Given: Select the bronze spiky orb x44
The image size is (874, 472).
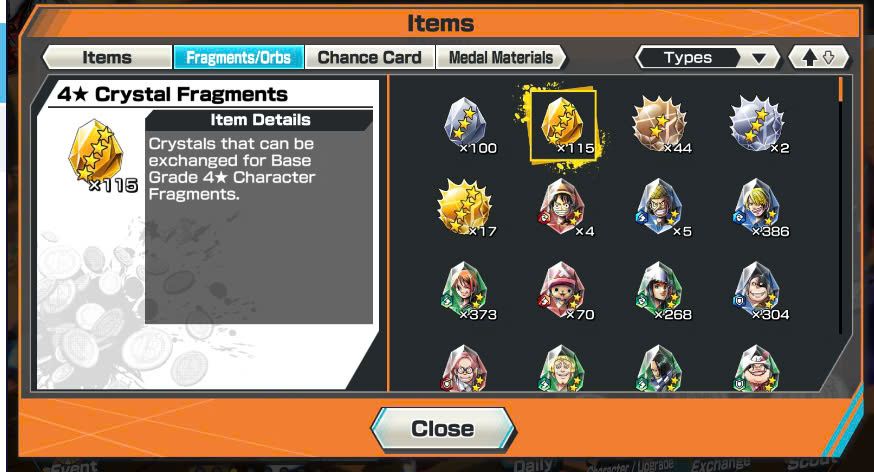Looking at the screenshot, I should (x=661, y=125).
